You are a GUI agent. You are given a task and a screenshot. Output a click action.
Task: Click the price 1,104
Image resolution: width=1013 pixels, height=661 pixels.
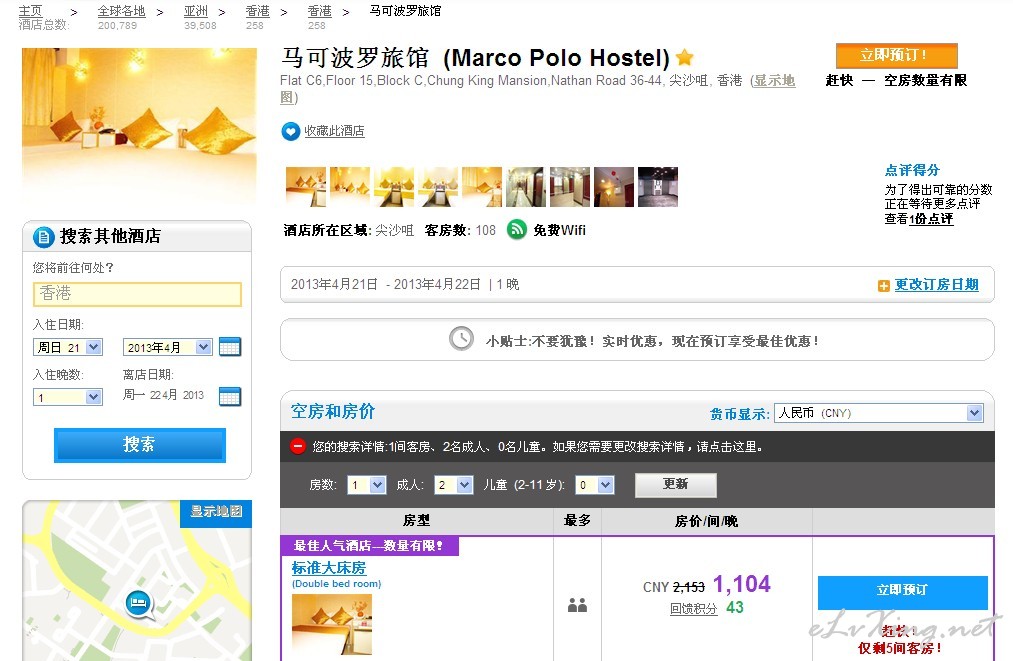pos(742,585)
